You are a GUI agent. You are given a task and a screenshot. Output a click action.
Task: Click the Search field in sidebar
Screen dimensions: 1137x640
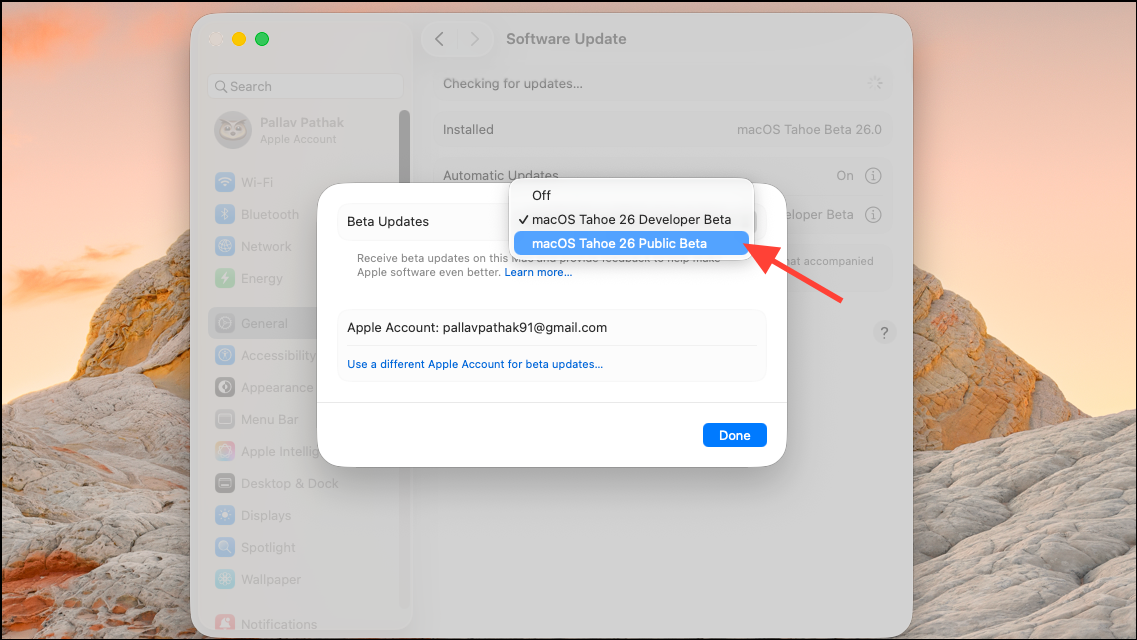pos(305,86)
